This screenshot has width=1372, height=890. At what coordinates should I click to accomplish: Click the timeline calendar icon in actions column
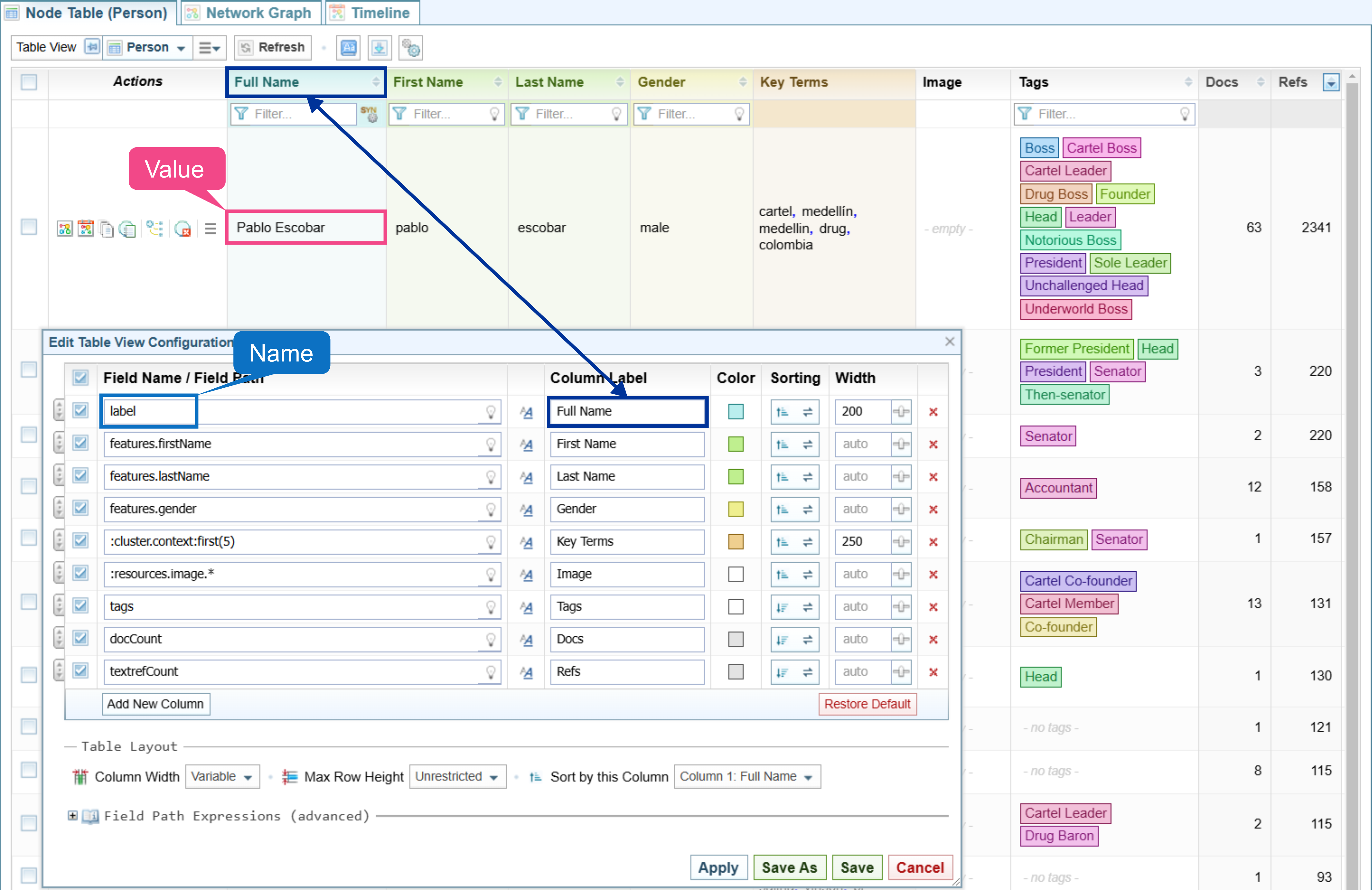coord(86,228)
